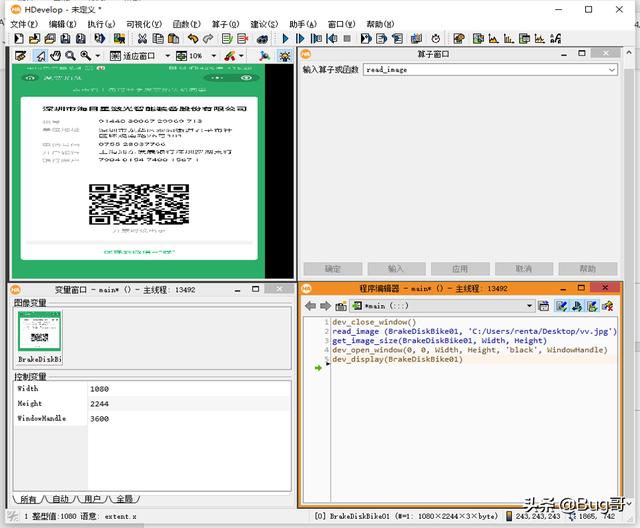Deactivate selected lines red X icon
The width and height of the screenshot is (640, 528).
point(243,39)
